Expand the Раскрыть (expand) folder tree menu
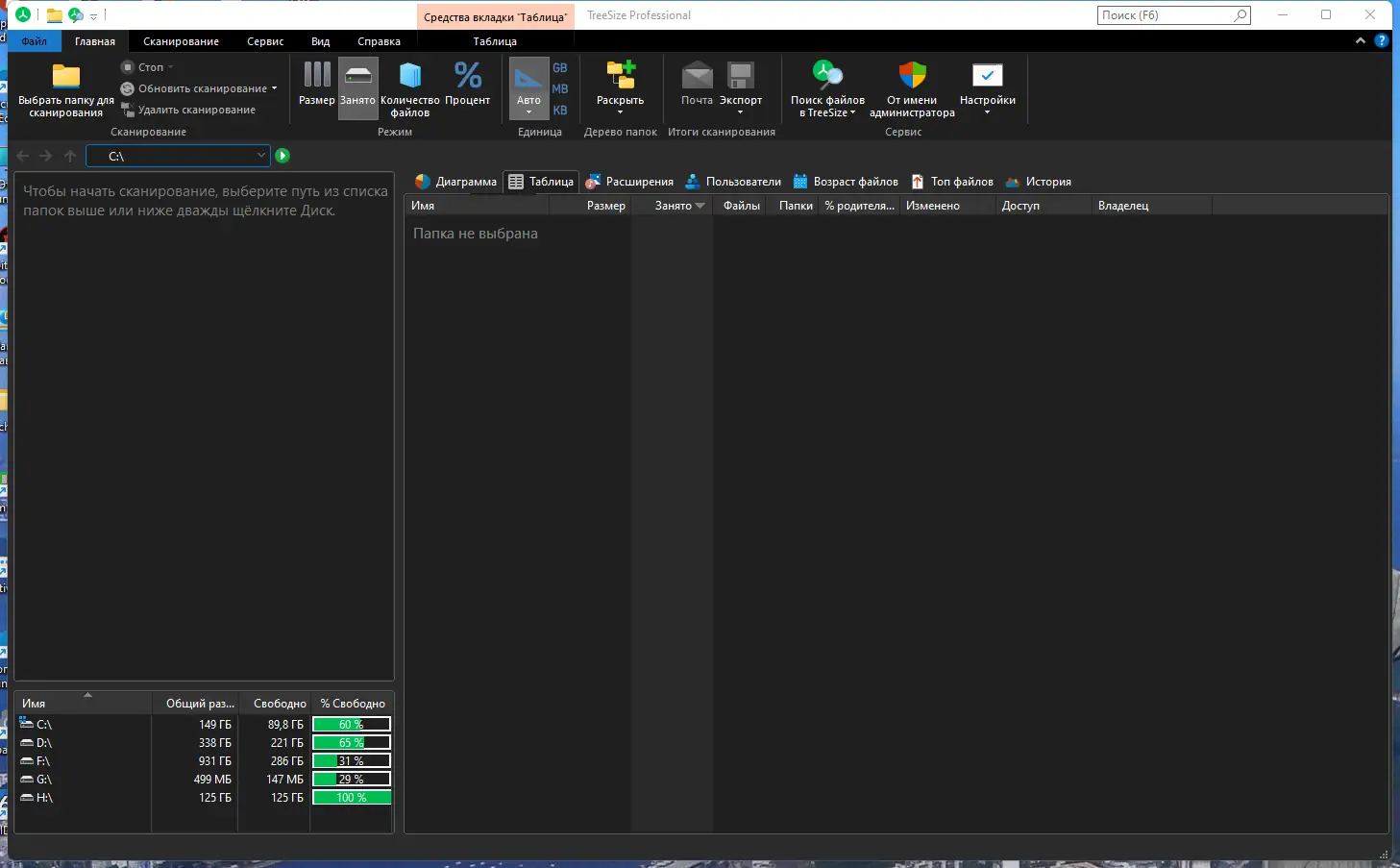This screenshot has height=868, width=1400. click(620, 89)
